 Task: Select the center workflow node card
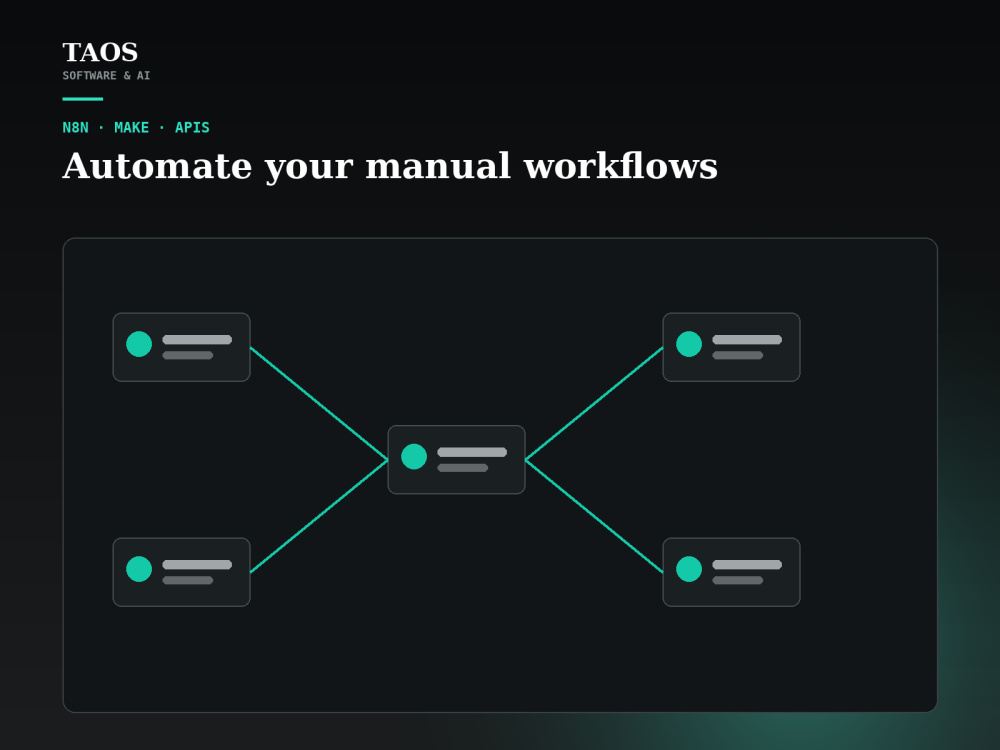(457, 460)
